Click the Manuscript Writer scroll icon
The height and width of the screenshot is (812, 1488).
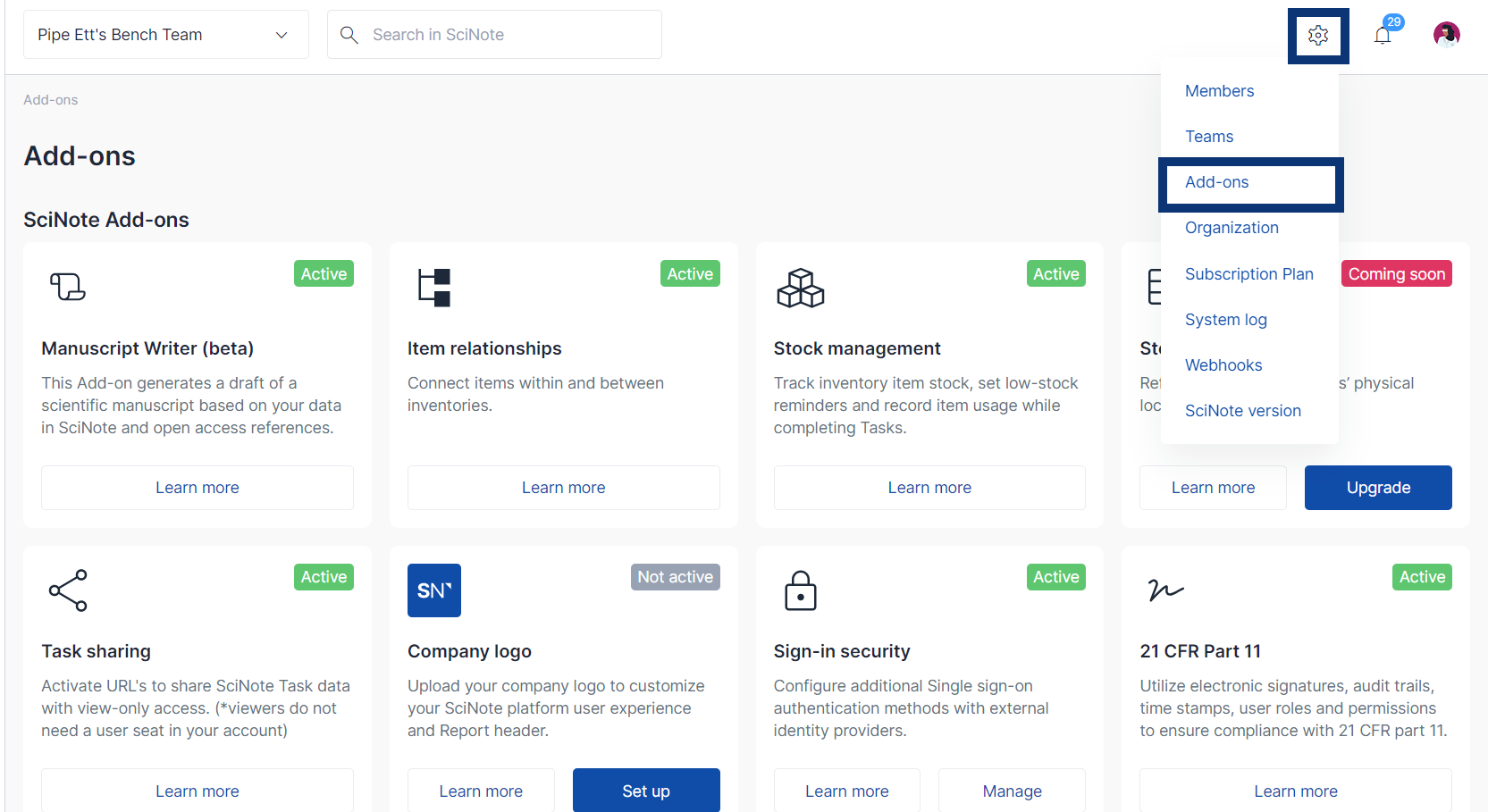point(68,287)
